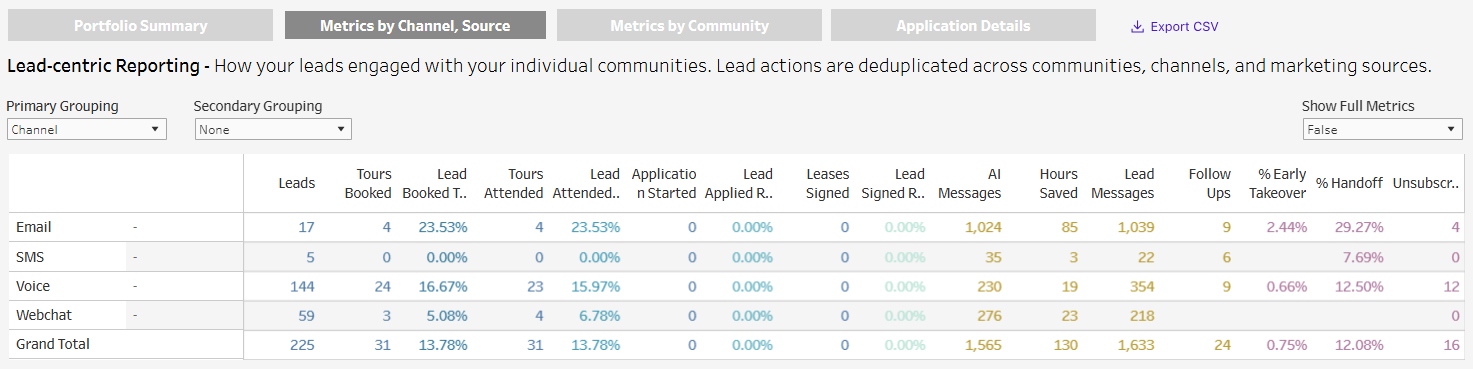1473x369 pixels.
Task: Click the Leads column header
Action: point(296,183)
